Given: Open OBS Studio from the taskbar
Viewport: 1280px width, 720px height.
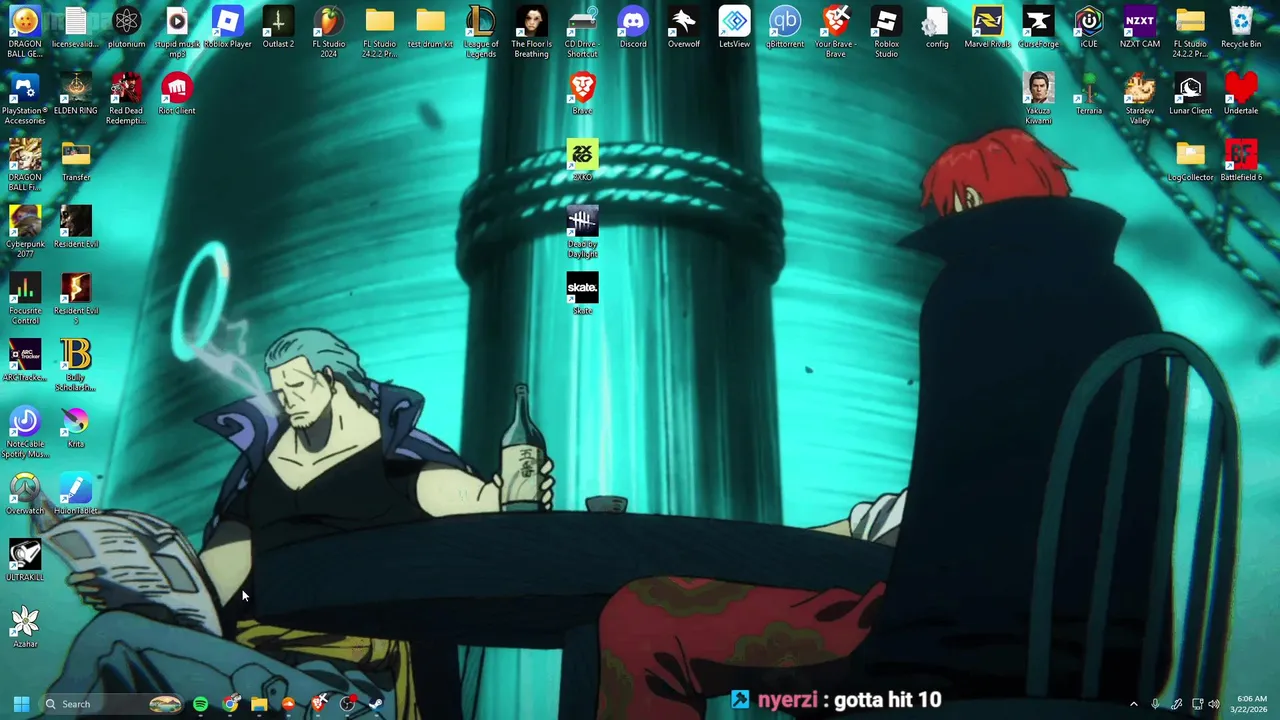Looking at the screenshot, I should tap(347, 704).
